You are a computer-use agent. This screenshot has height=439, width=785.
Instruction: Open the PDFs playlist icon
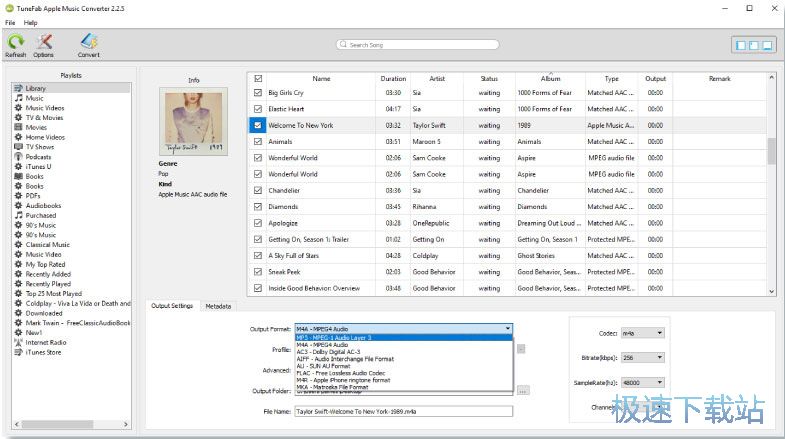click(19, 196)
